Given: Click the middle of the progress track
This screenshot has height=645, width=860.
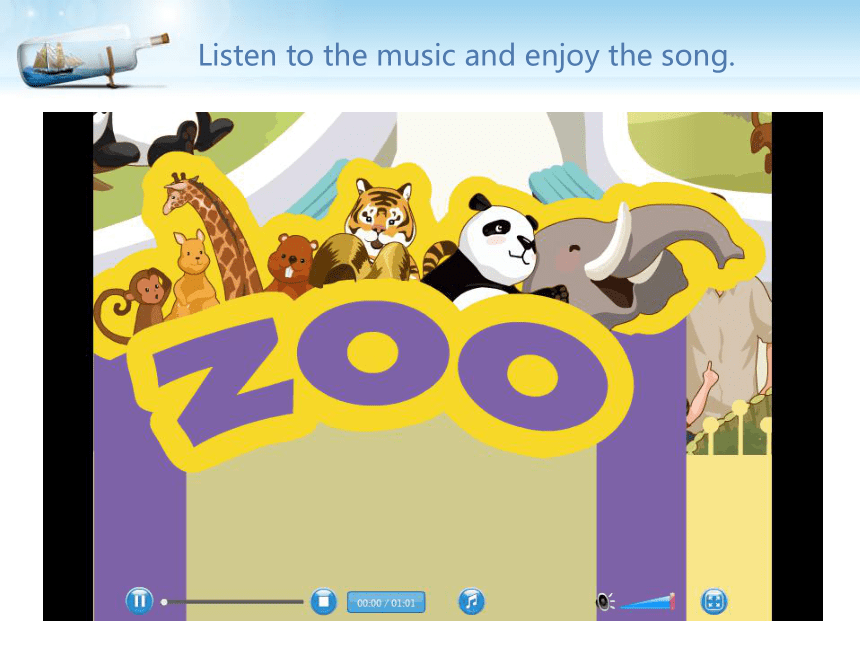Looking at the screenshot, I should click(x=235, y=602).
